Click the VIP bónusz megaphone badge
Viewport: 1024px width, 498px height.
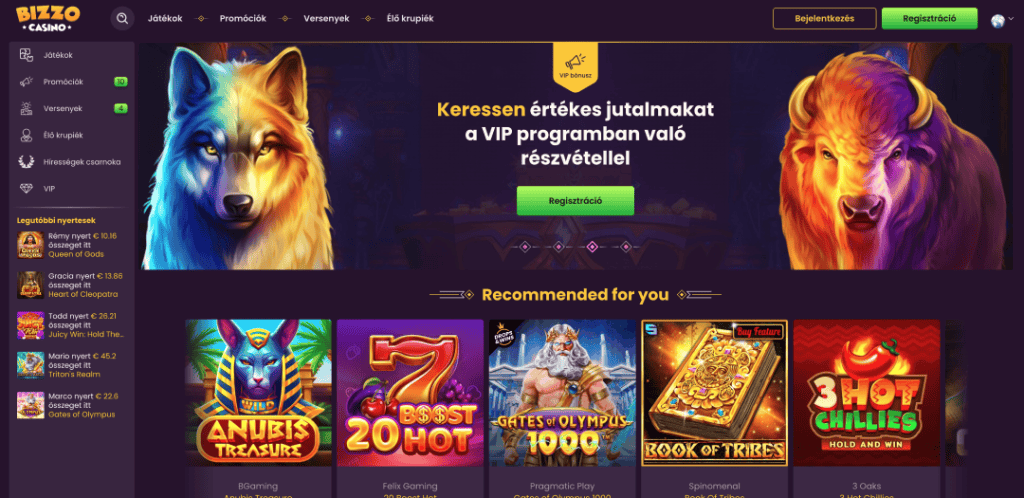(x=575, y=66)
